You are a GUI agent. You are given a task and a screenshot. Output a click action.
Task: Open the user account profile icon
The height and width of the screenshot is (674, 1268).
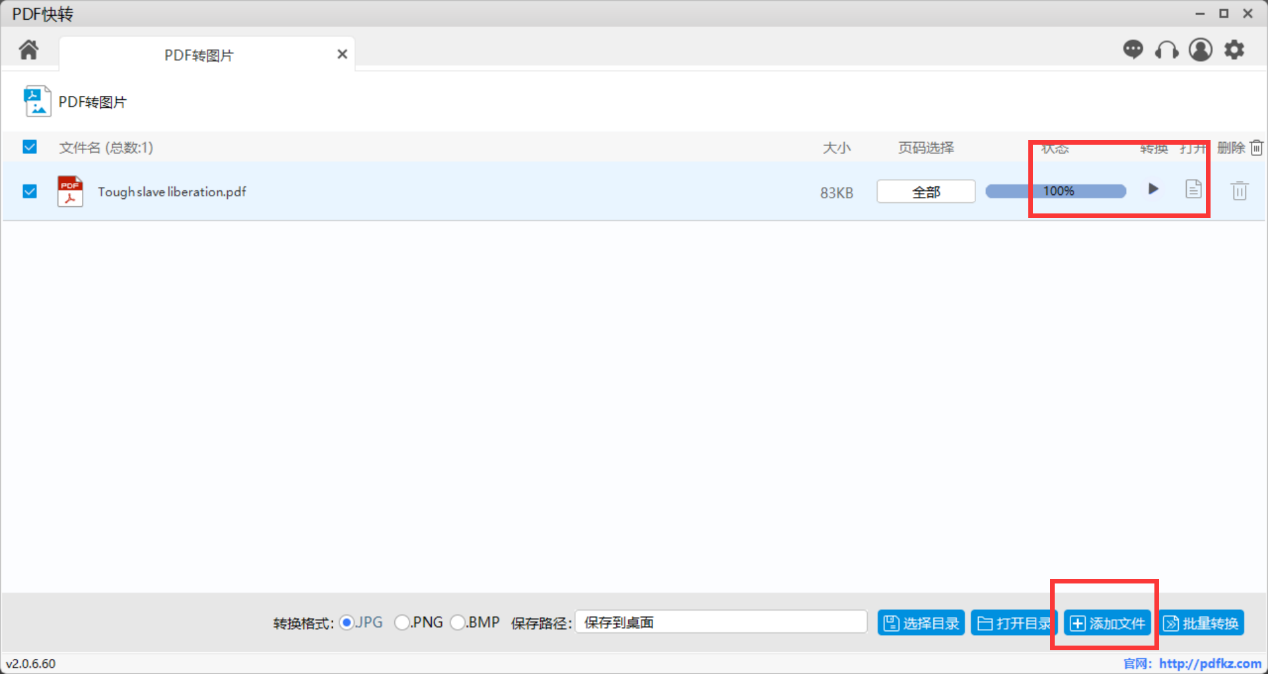(x=1200, y=49)
